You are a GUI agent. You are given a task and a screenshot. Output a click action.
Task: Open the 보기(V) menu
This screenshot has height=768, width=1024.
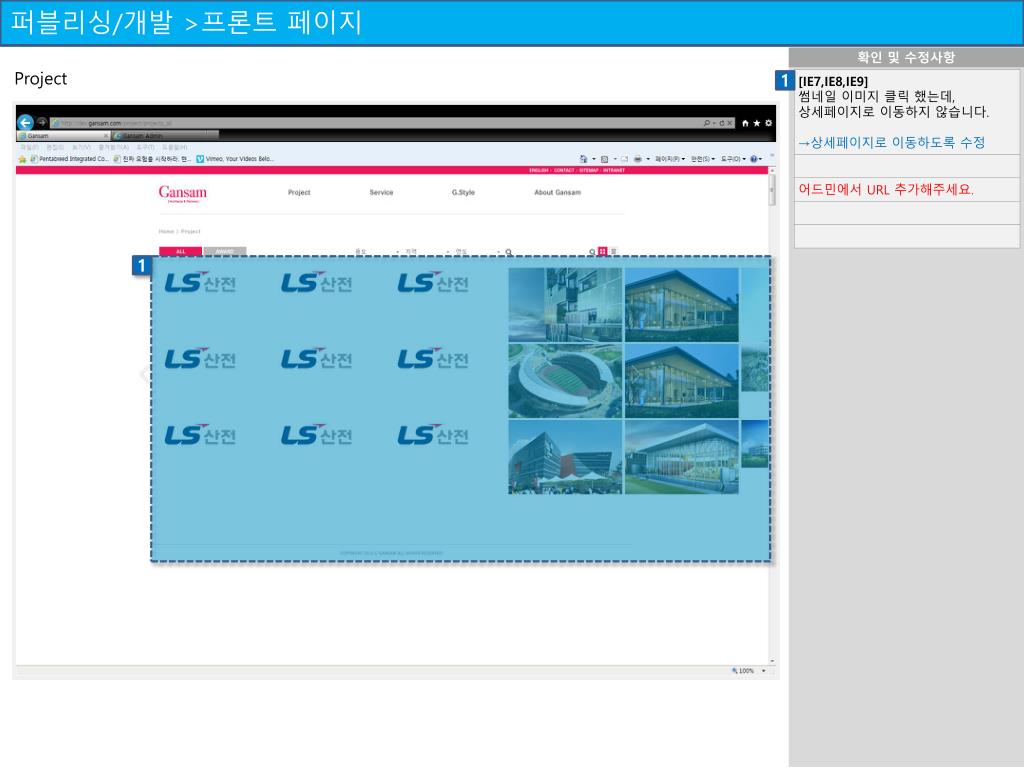click(82, 148)
